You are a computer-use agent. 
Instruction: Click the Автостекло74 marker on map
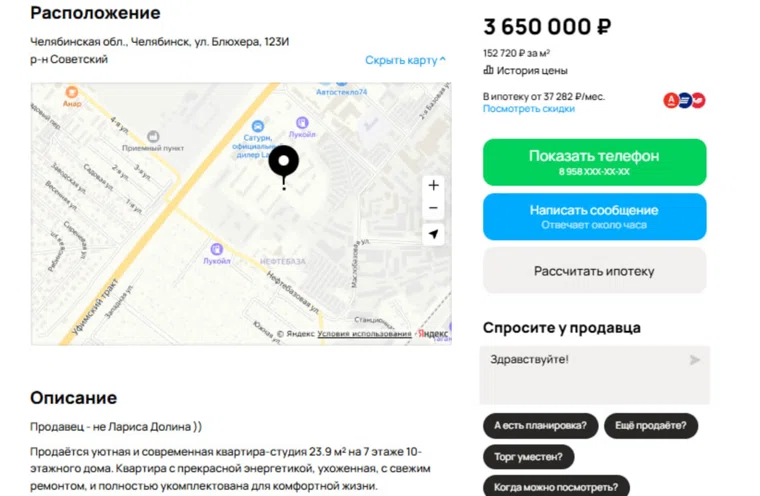point(340,90)
